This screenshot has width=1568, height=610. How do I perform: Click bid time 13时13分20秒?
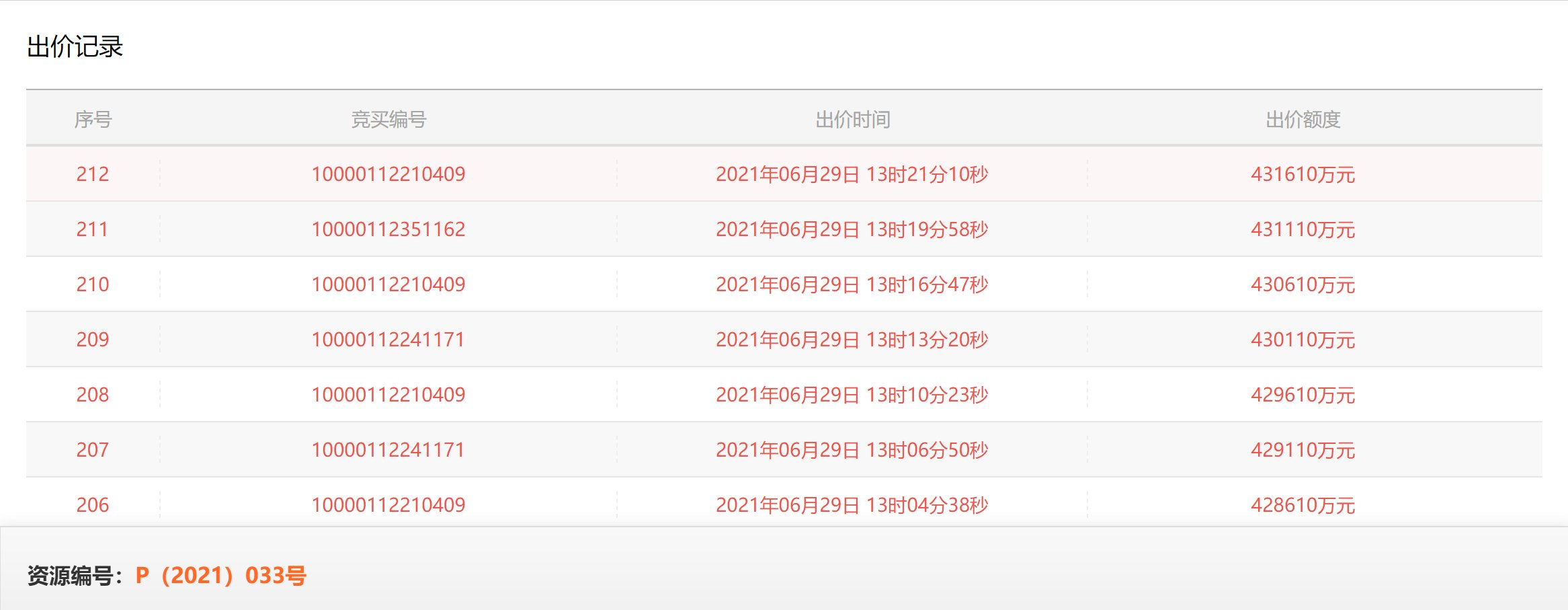click(x=852, y=340)
